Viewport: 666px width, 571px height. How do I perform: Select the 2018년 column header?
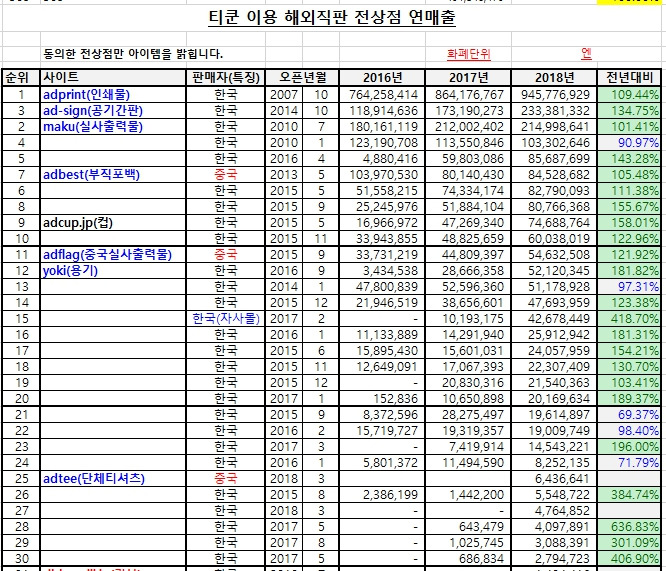(x=554, y=77)
